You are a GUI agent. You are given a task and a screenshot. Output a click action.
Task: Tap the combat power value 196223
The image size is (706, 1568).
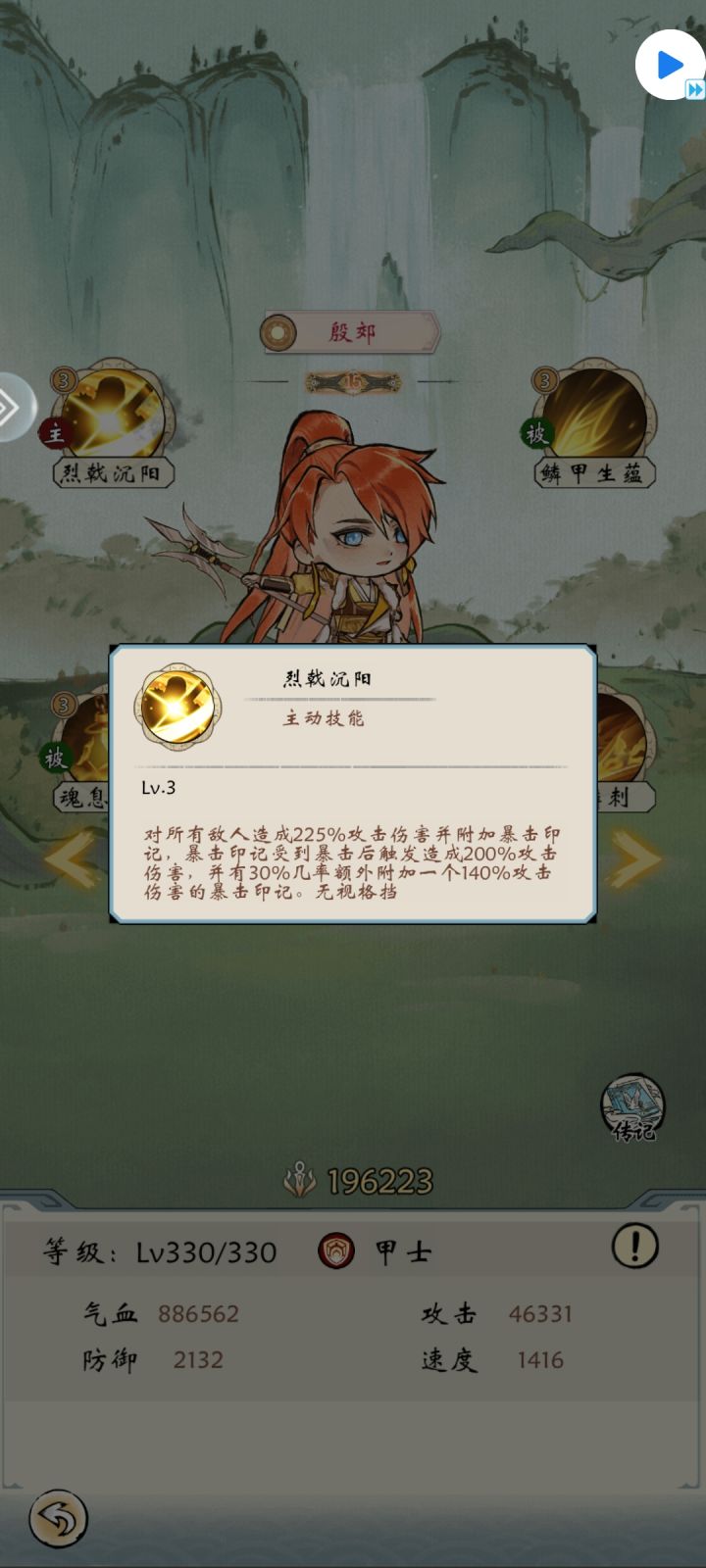point(379,1181)
